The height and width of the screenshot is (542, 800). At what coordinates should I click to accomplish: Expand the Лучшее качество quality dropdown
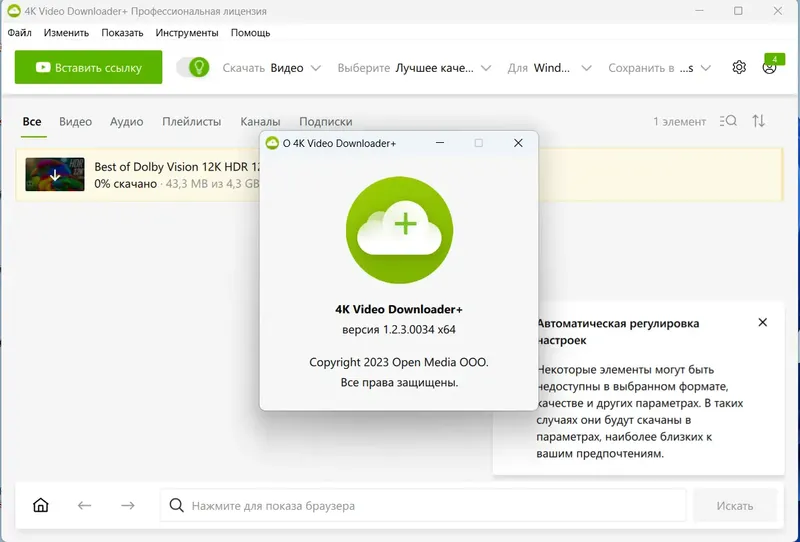point(414,68)
